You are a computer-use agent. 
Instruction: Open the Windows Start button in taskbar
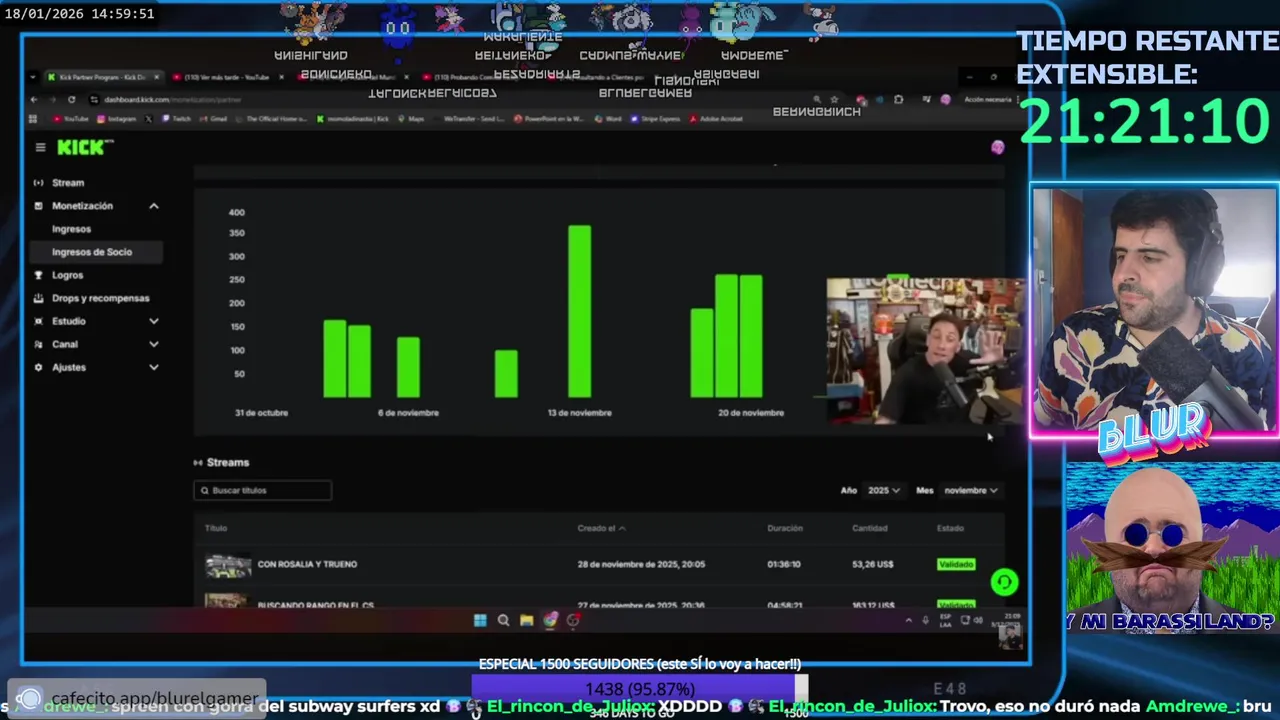click(x=480, y=620)
